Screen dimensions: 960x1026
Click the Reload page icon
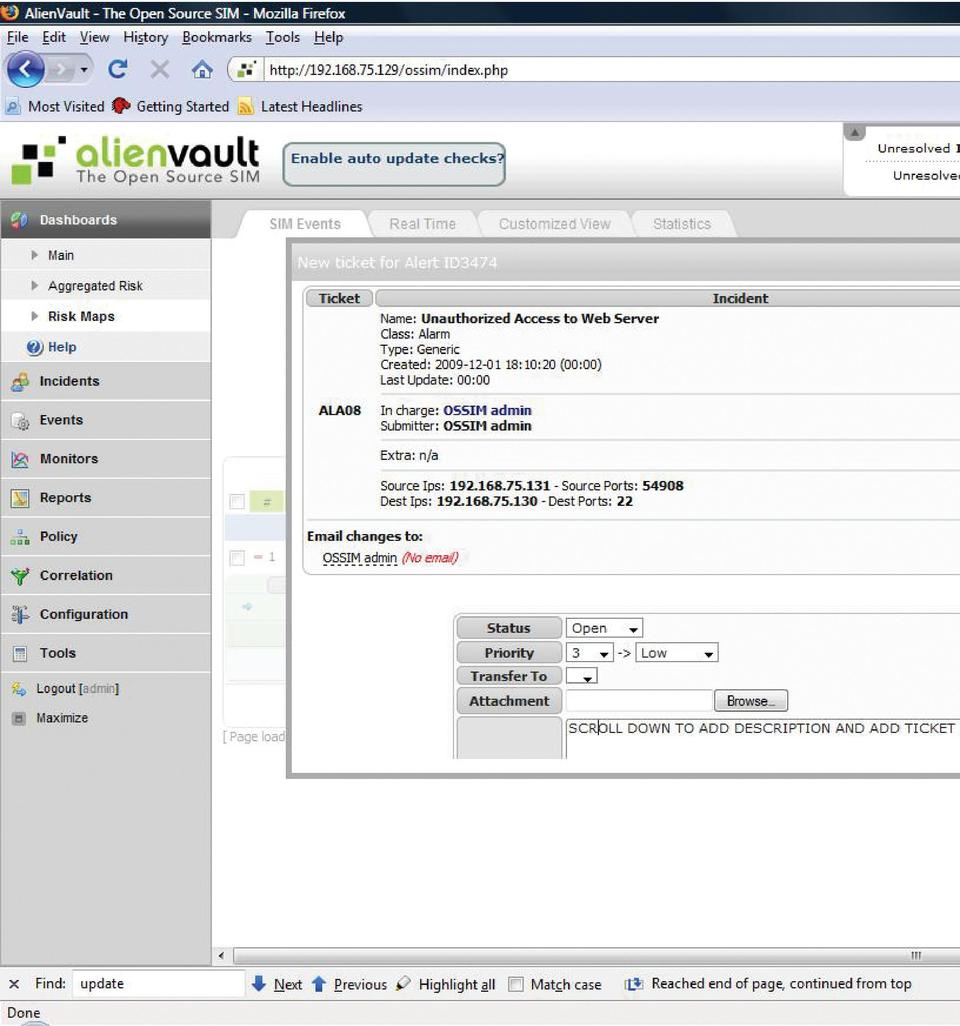point(118,70)
